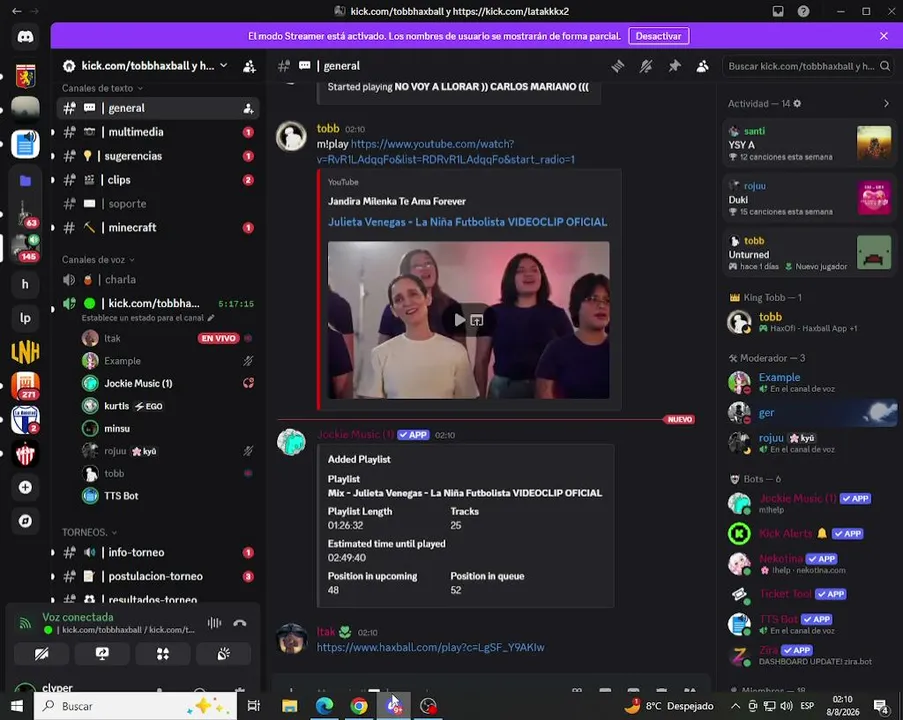This screenshot has height=720, width=903.
Task: Expand threads arrow beside multimedia channel
Action: point(52,132)
